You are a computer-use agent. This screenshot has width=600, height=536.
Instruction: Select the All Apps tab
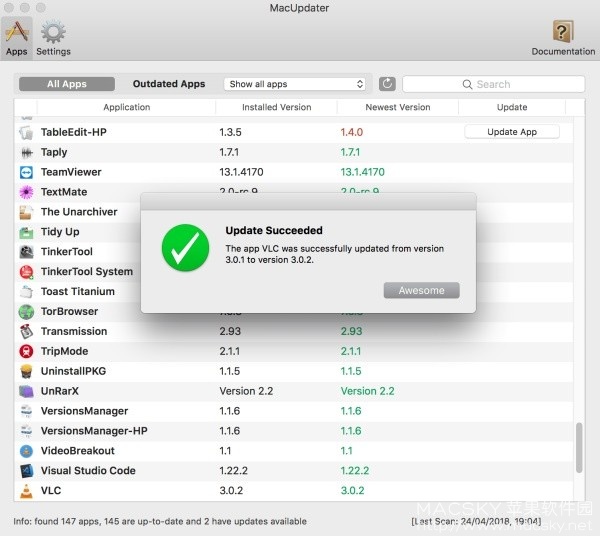click(x=67, y=84)
